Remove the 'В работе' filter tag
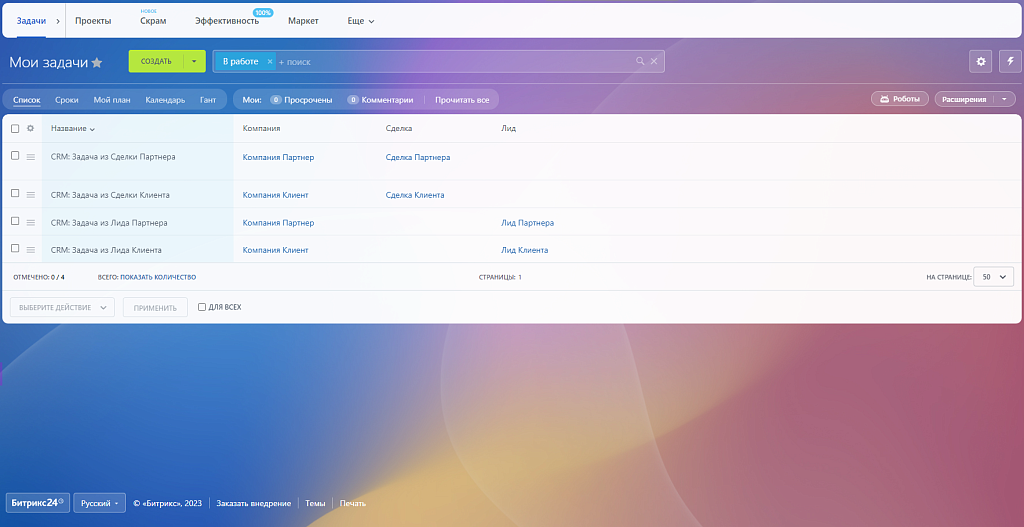 coord(269,62)
